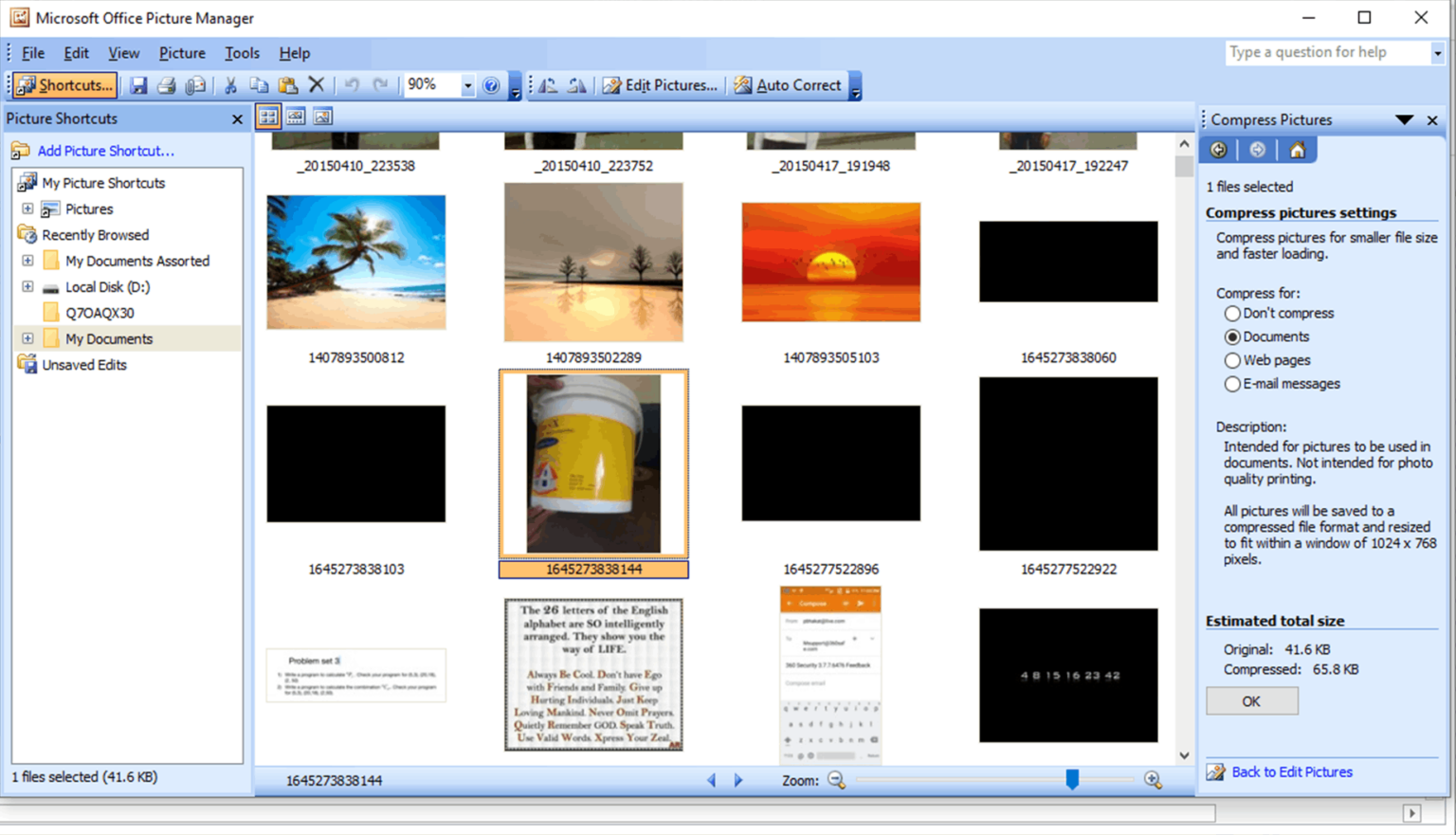
Task: Click the task pane Home icon
Action: 1298,150
